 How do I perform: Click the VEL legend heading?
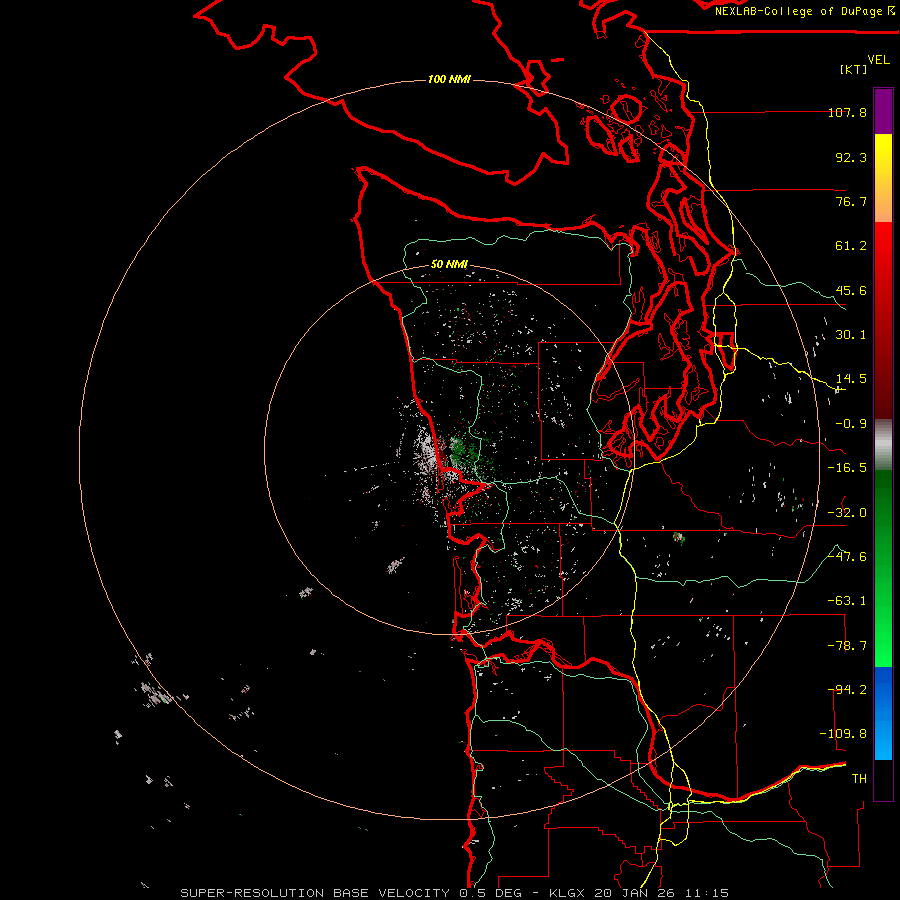point(878,60)
